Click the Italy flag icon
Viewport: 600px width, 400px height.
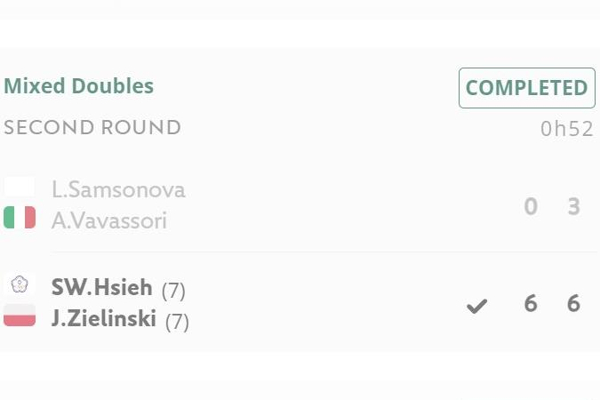coord(20,217)
